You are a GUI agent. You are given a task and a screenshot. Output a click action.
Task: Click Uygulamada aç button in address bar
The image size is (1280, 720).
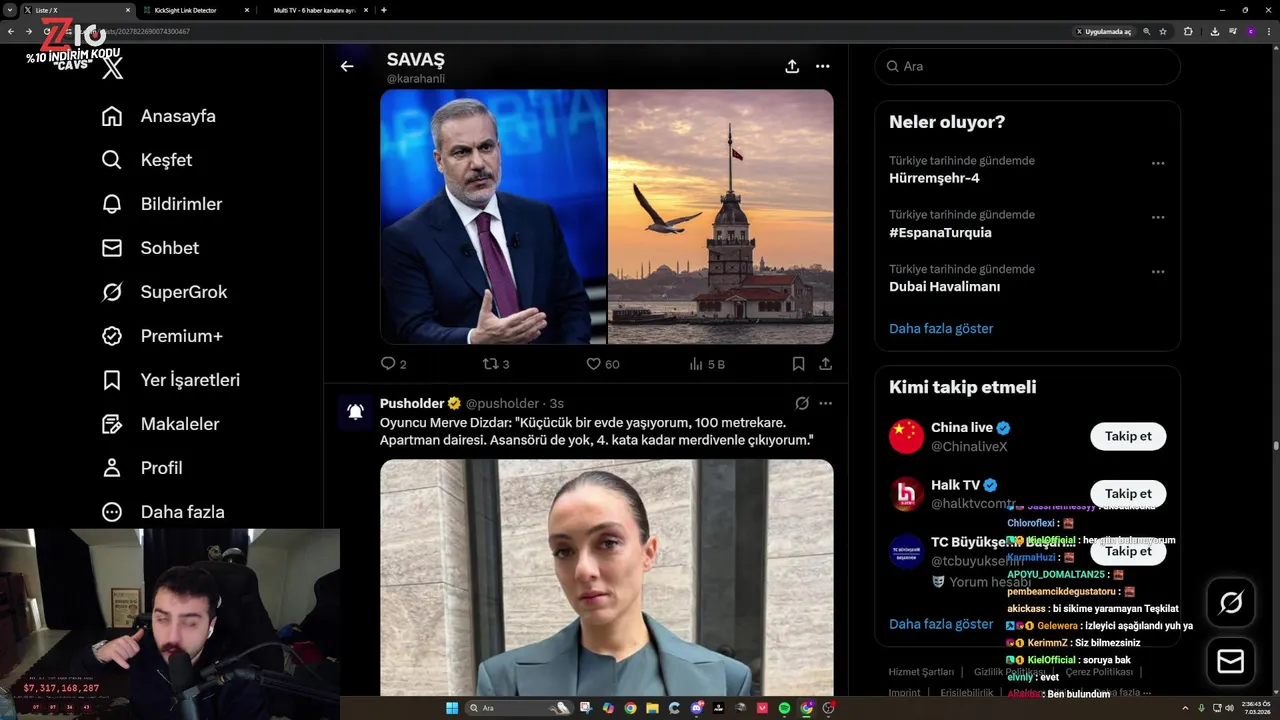(1103, 32)
